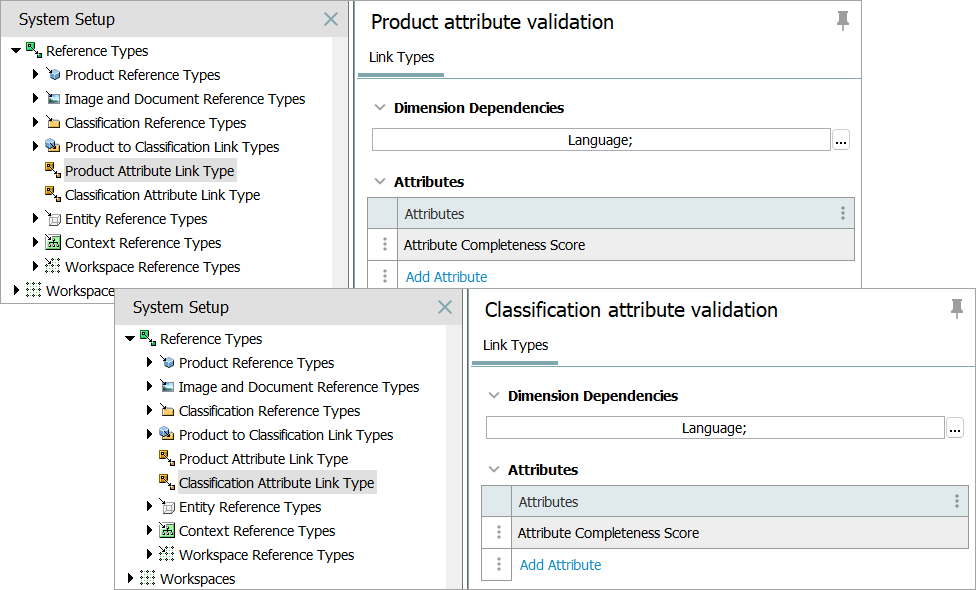Collapse Dimension Dependencies section in Product panel

pyautogui.click(x=380, y=108)
